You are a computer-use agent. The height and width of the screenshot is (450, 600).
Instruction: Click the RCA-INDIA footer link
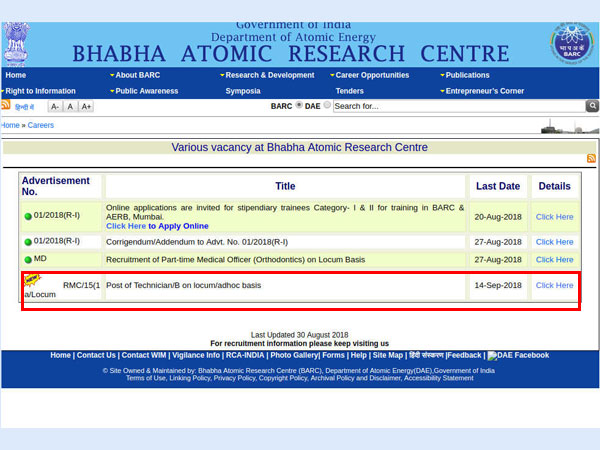click(x=245, y=355)
